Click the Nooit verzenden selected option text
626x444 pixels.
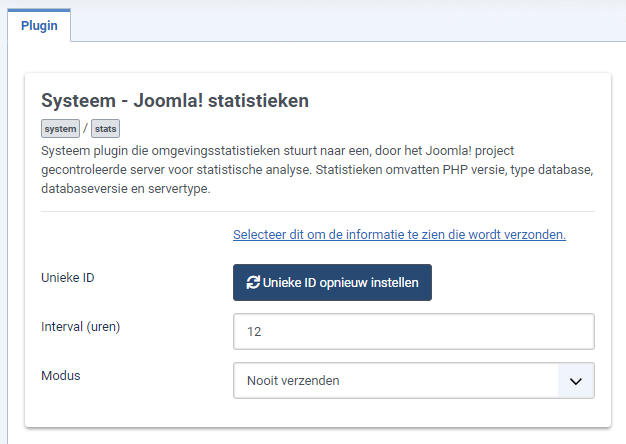tap(293, 381)
